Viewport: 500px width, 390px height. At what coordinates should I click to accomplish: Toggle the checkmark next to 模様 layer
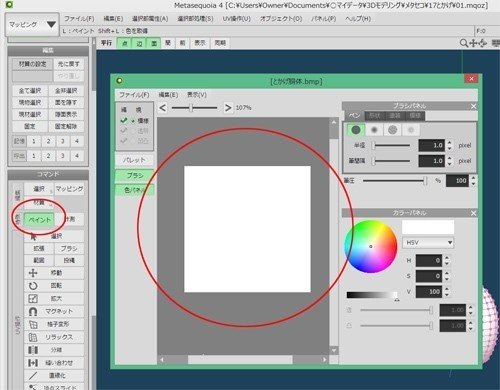pyautogui.click(x=124, y=120)
